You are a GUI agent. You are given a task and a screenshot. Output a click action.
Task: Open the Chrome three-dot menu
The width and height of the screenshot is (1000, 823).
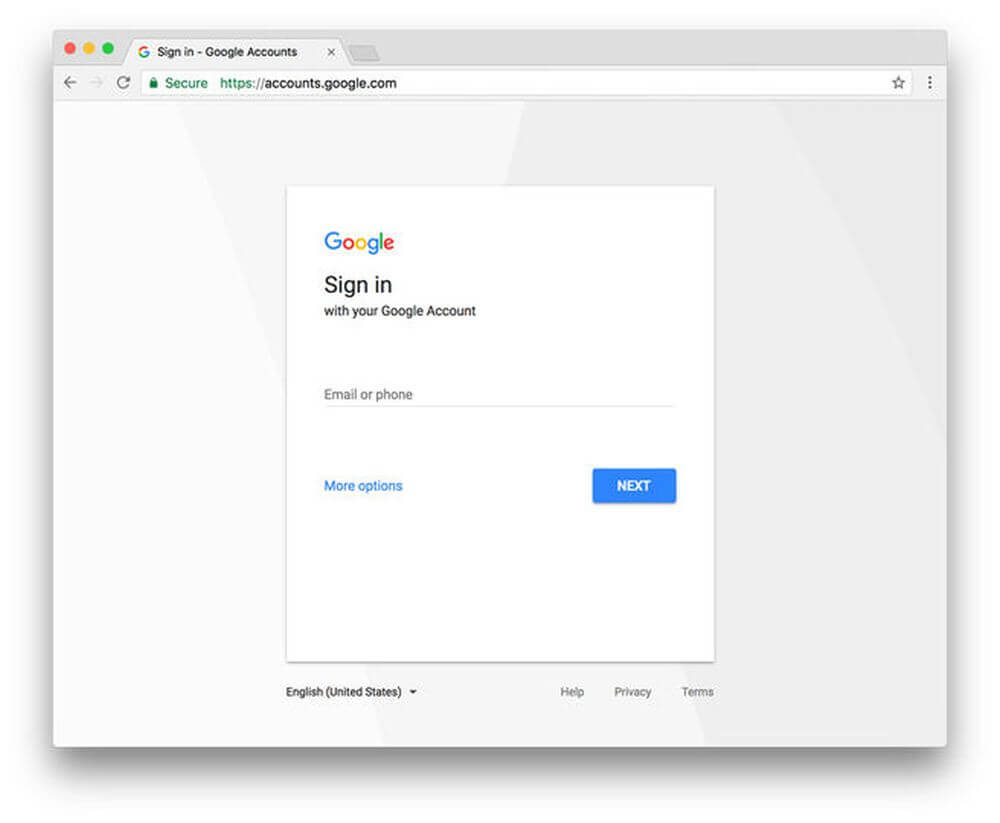(x=929, y=83)
